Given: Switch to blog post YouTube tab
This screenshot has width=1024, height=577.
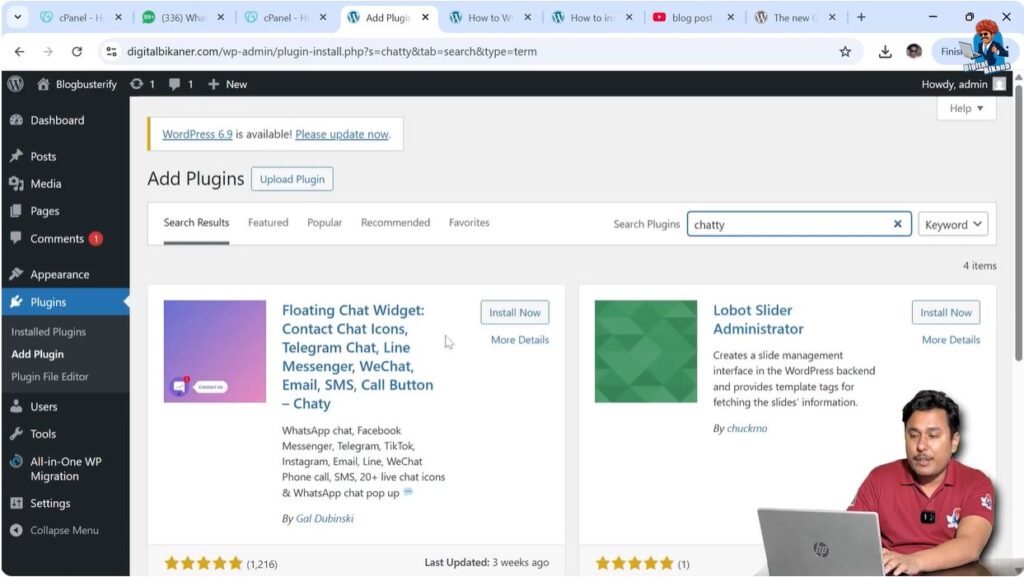Looking at the screenshot, I should [692, 18].
